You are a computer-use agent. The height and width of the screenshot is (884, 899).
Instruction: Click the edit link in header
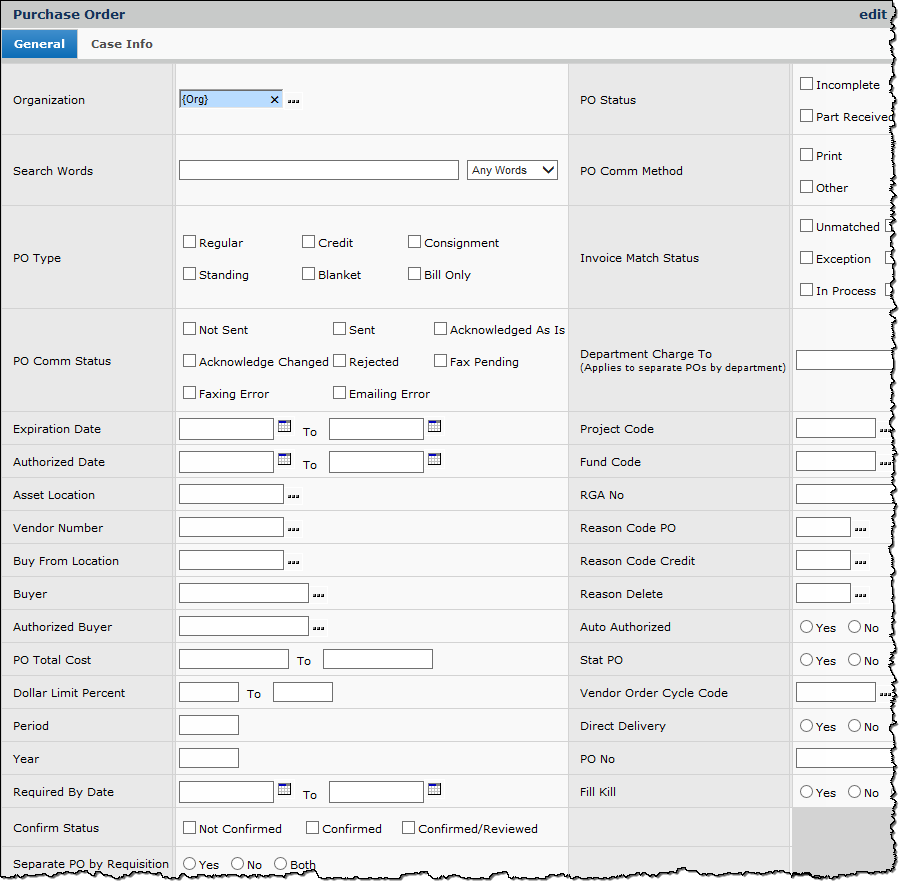[x=872, y=14]
